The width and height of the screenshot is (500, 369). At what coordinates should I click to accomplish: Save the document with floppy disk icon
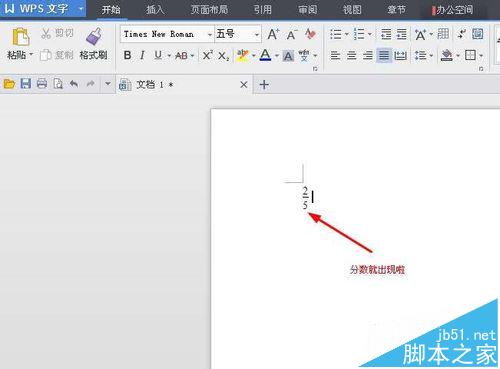[x=25, y=83]
